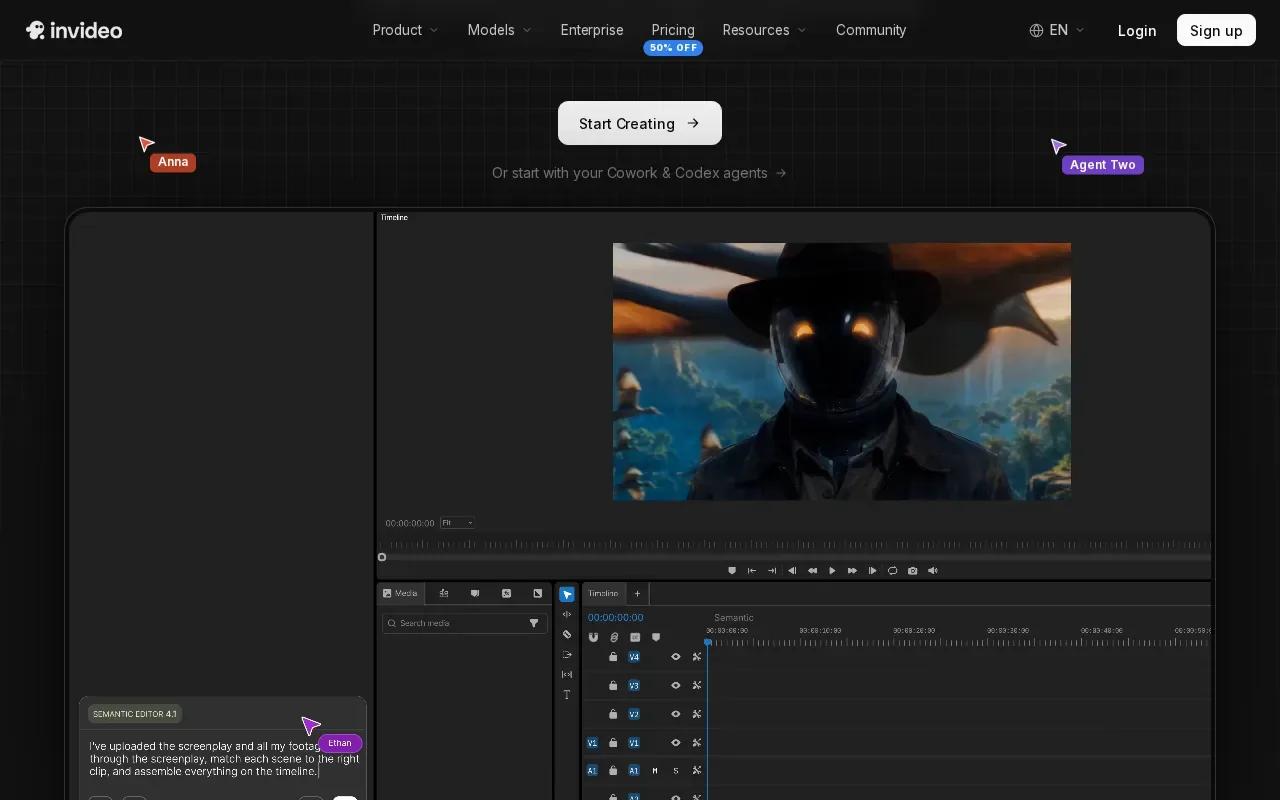The height and width of the screenshot is (800, 1280).
Task: Toggle the timeline snapping magnet
Action: tap(593, 637)
